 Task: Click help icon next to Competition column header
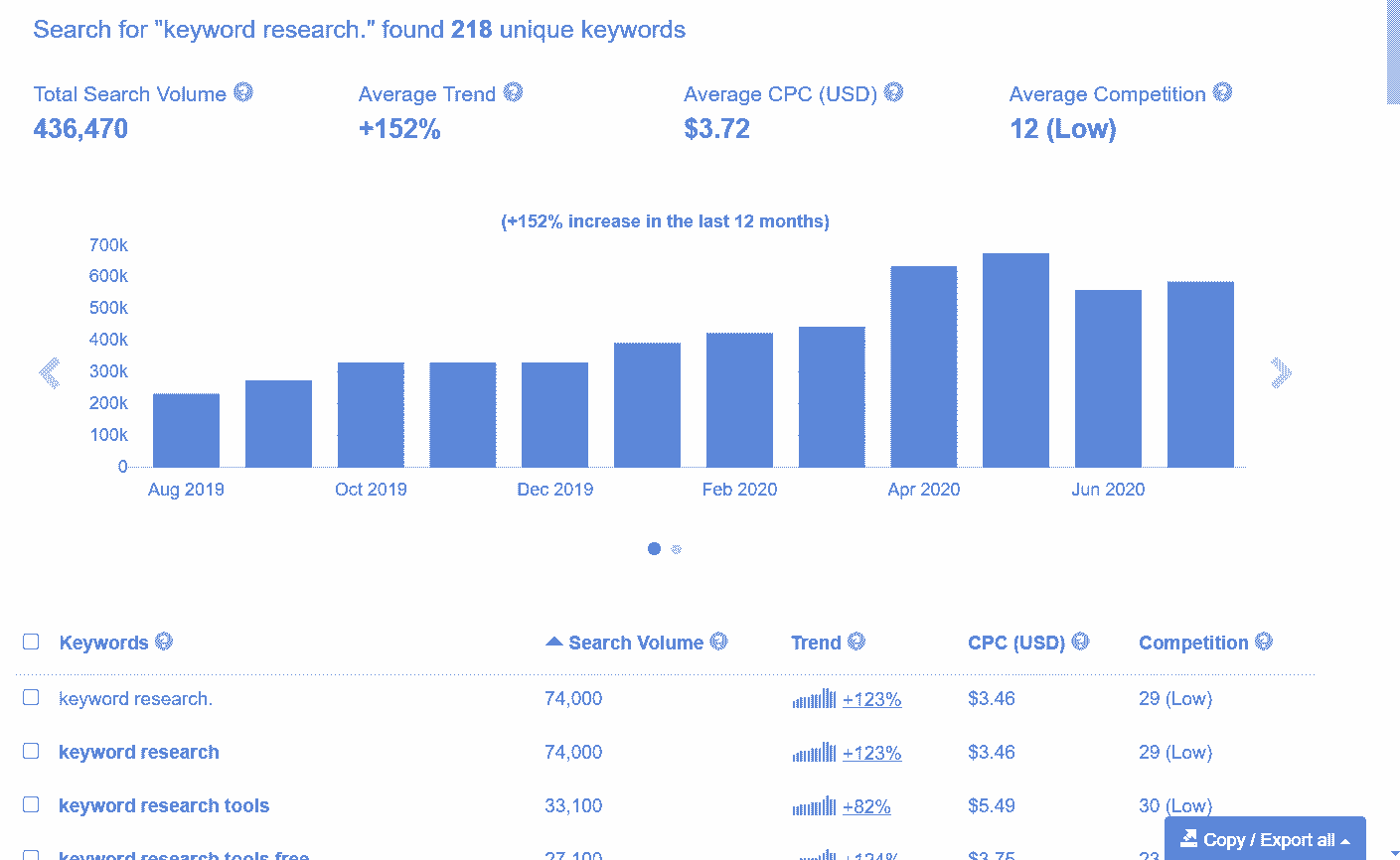point(1263,642)
